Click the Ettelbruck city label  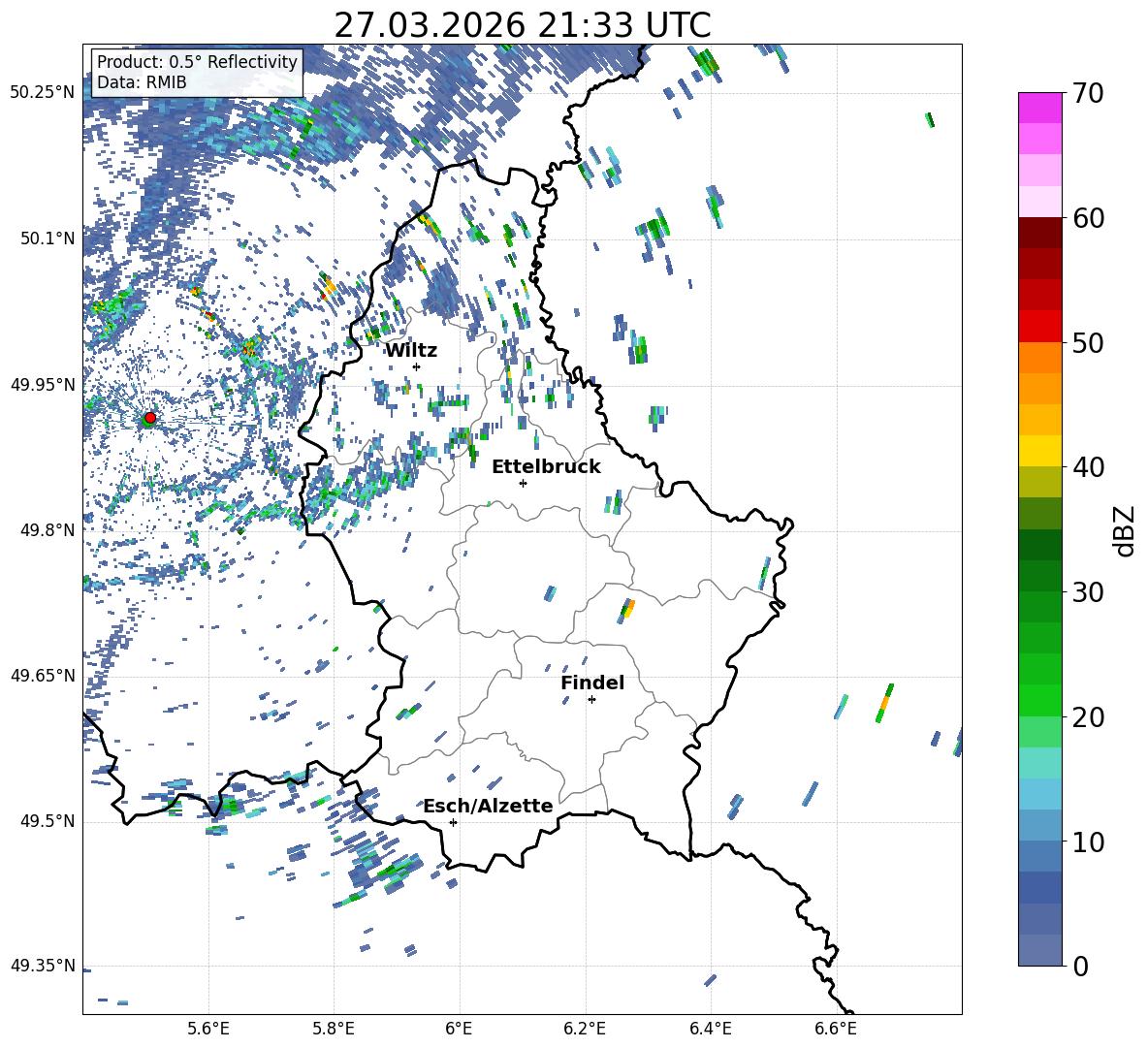click(546, 467)
